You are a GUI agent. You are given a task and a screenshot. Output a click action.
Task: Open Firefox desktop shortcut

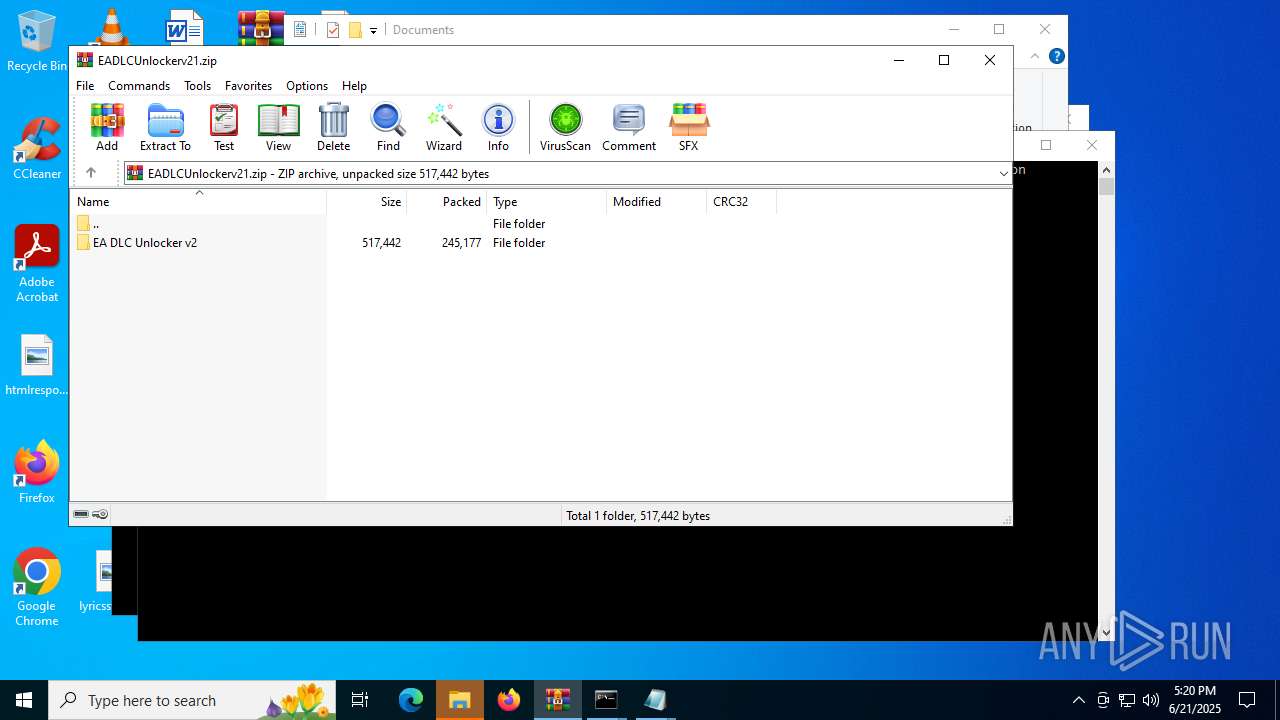tap(37, 471)
